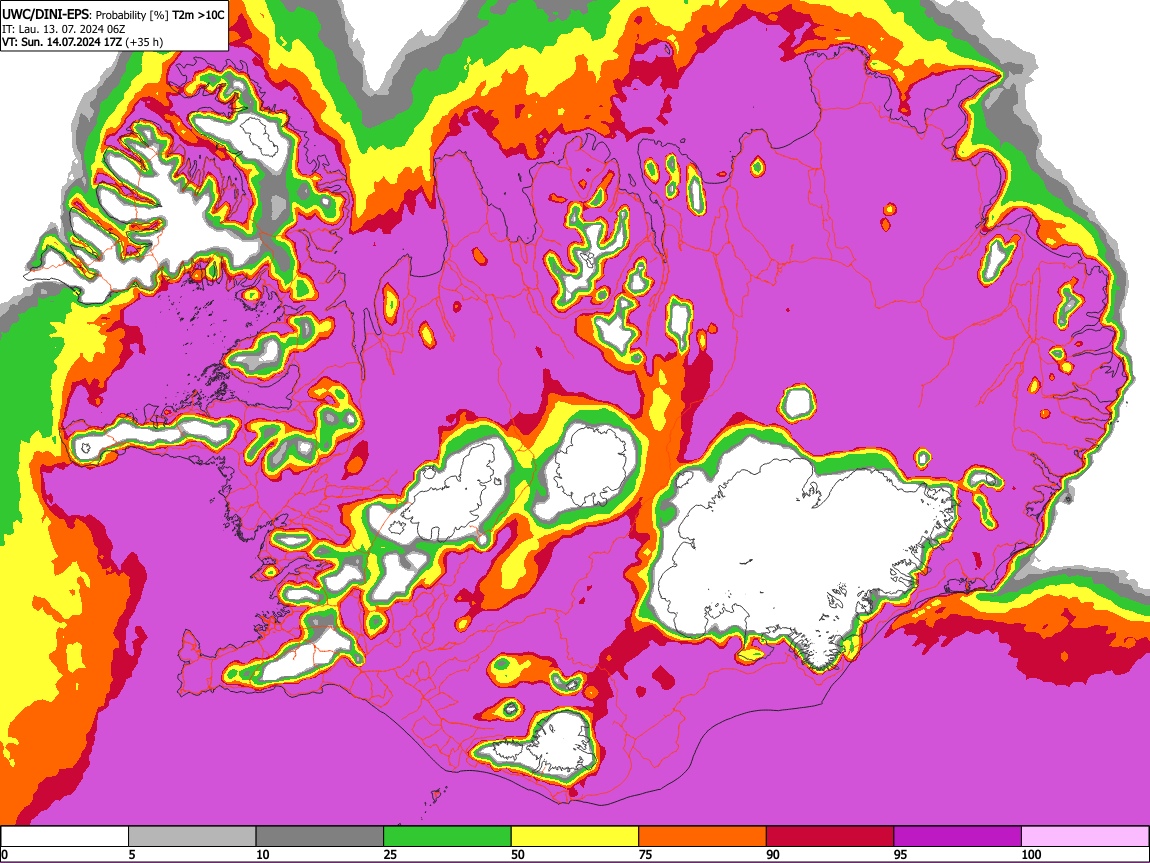Viewport: 1150px width, 863px height.
Task: Click the legend value '95'
Action: point(901,854)
